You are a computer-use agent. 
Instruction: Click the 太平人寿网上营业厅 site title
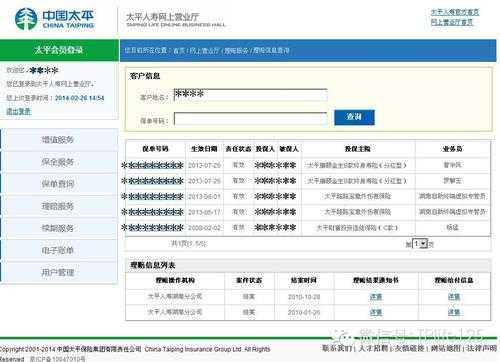163,17
